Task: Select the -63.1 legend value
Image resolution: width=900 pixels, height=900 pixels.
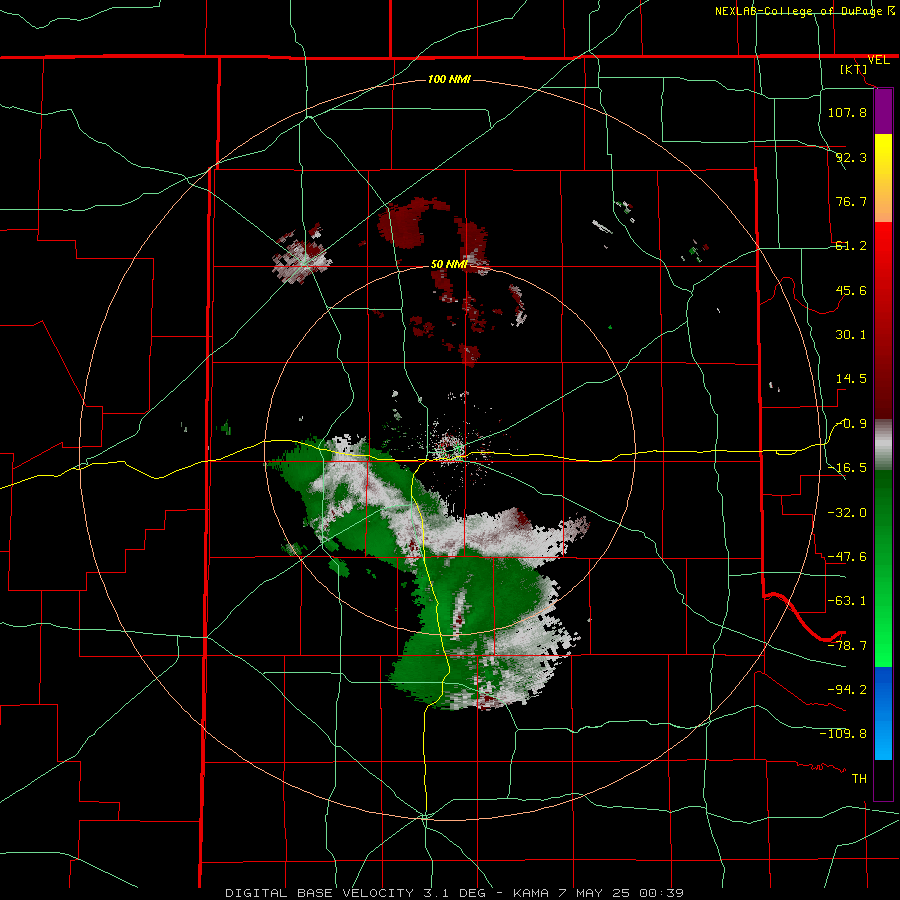Action: (x=847, y=601)
